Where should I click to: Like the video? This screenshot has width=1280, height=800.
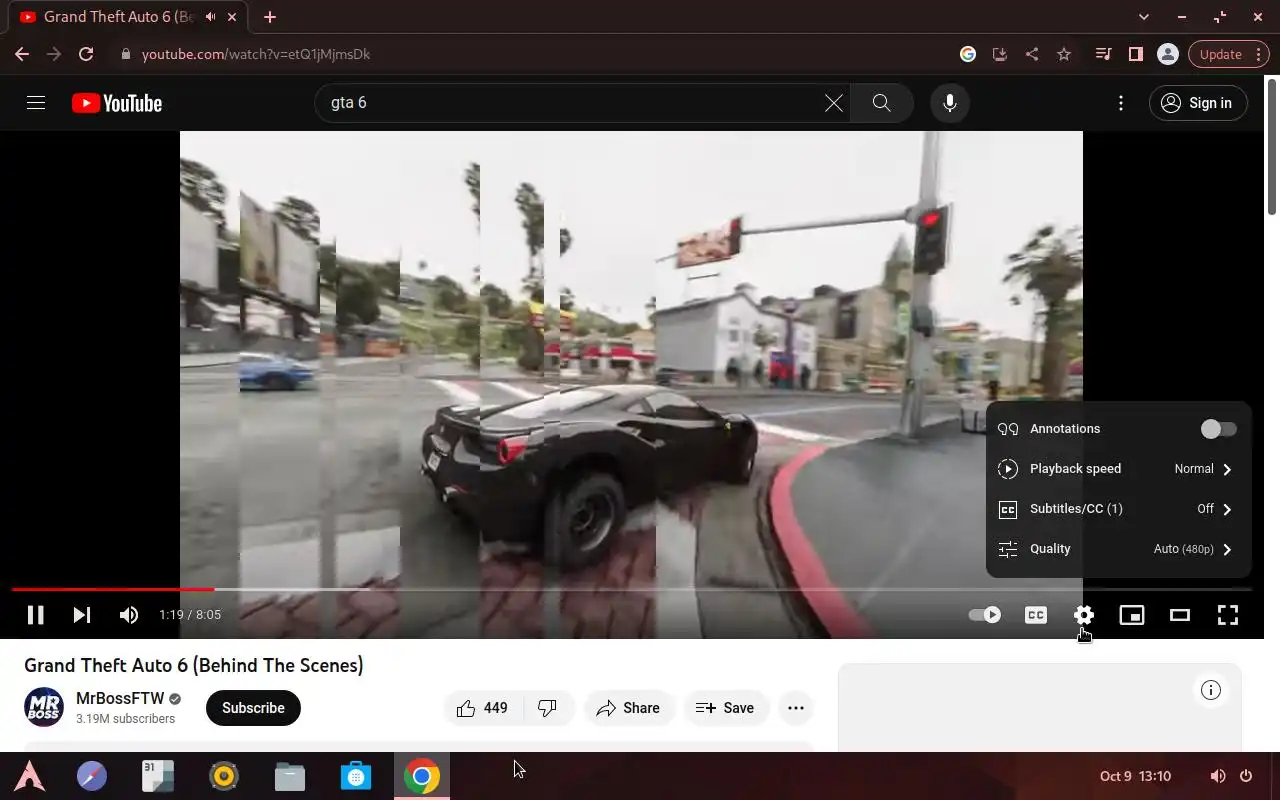[x=483, y=708]
